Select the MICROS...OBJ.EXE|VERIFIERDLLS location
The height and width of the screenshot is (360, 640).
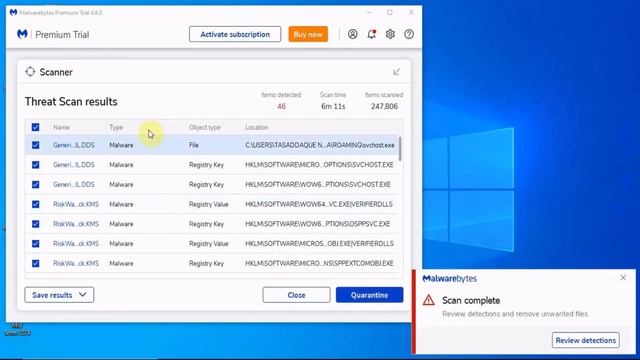pos(319,244)
